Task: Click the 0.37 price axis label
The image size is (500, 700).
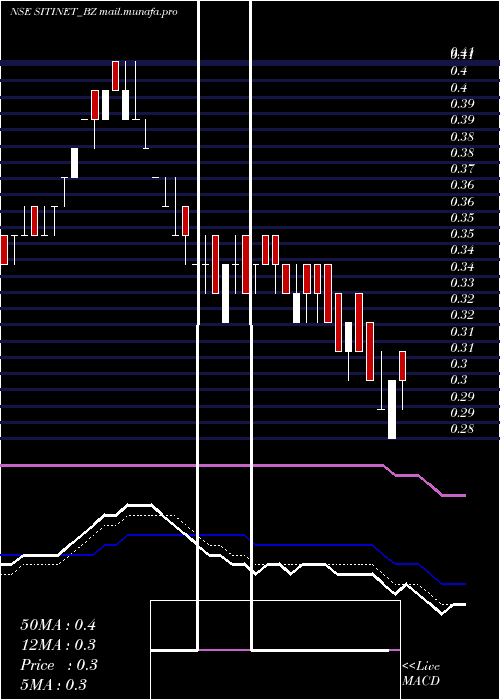Action: coord(462,169)
